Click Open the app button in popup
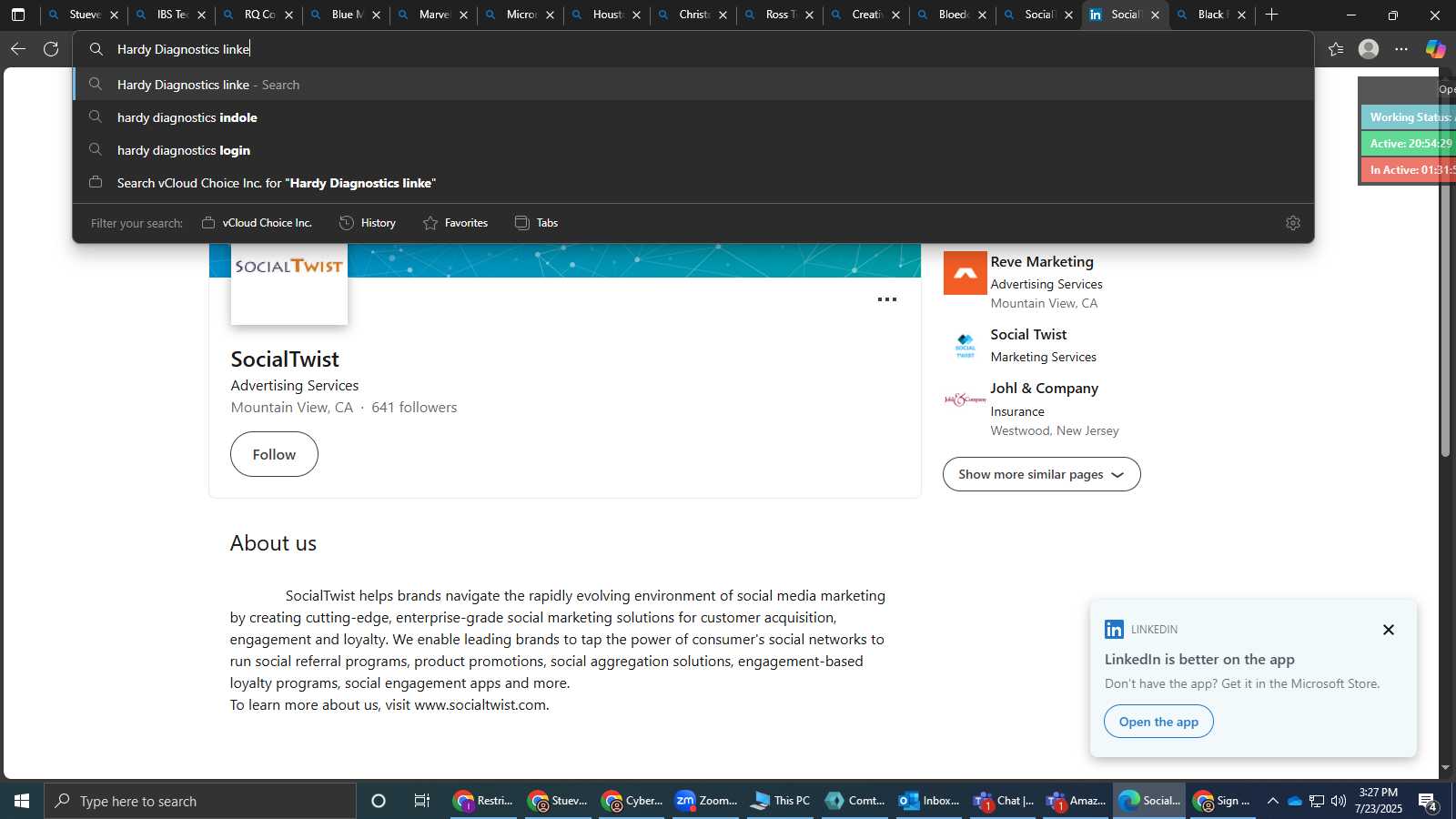Viewport: 1456px width, 819px height. (x=1158, y=722)
